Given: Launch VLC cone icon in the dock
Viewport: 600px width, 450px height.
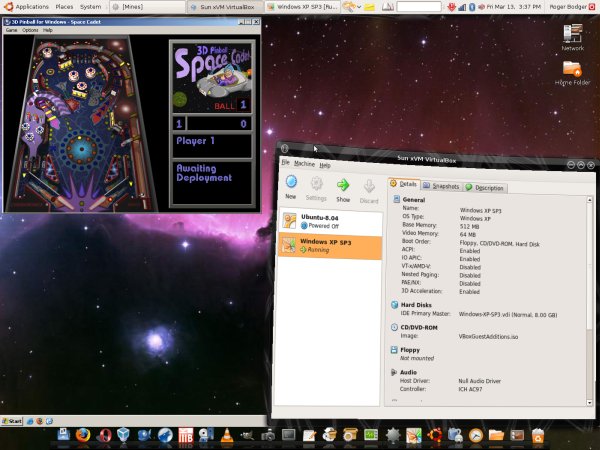Looking at the screenshot, I should (x=227, y=435).
